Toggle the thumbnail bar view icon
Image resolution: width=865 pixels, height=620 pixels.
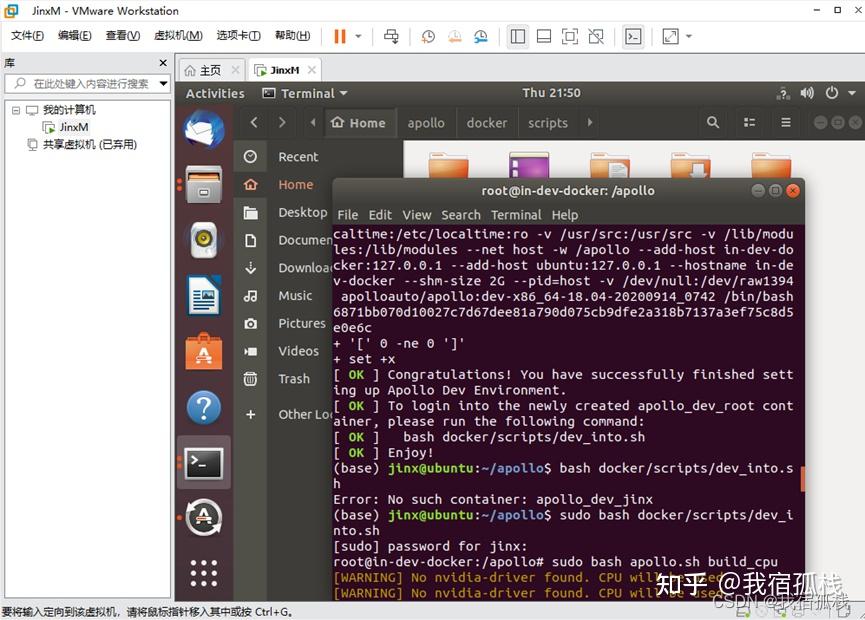pyautogui.click(x=544, y=36)
